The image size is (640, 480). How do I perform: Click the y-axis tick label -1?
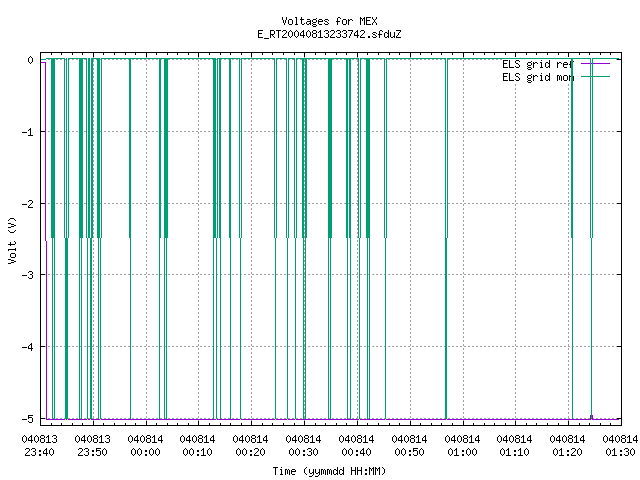pyautogui.click(x=28, y=132)
